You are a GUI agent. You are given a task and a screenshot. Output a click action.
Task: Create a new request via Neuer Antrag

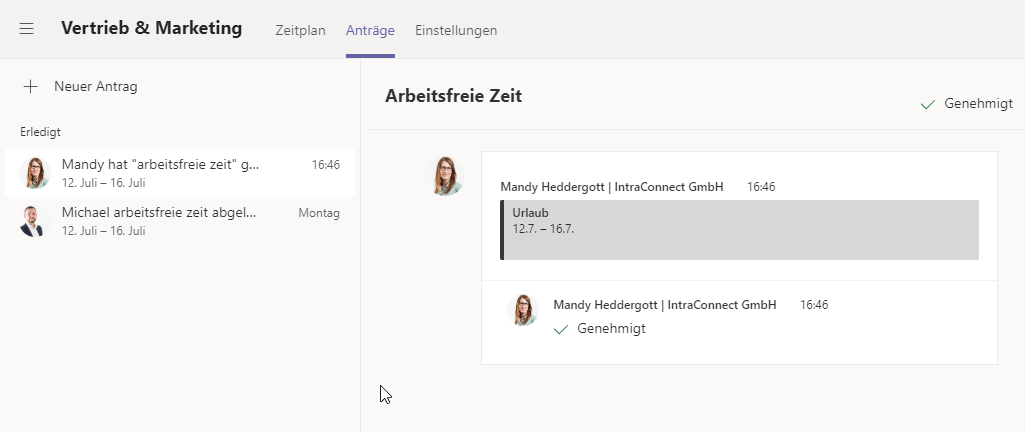pos(95,86)
